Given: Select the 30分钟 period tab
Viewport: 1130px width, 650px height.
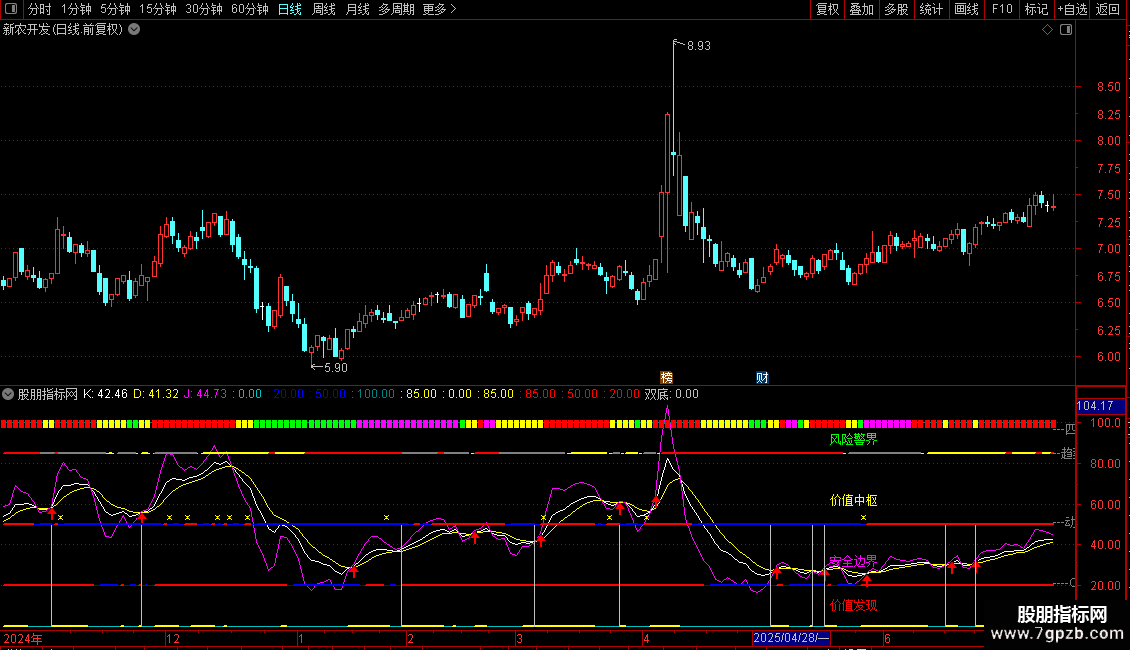Looking at the screenshot, I should 203,9.
